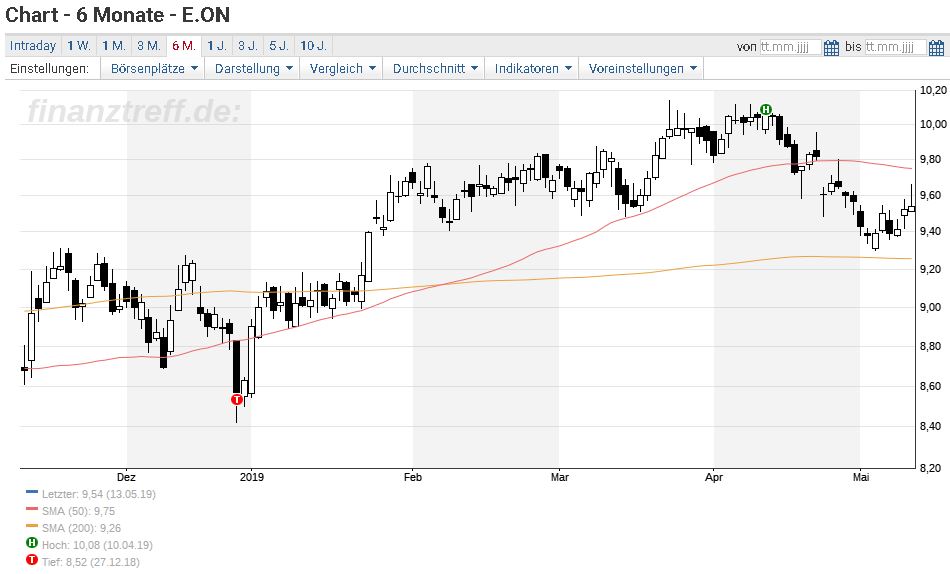Click the 'Chart - 6 Monate - E.ON' heading
950x574 pixels.
(x=118, y=15)
